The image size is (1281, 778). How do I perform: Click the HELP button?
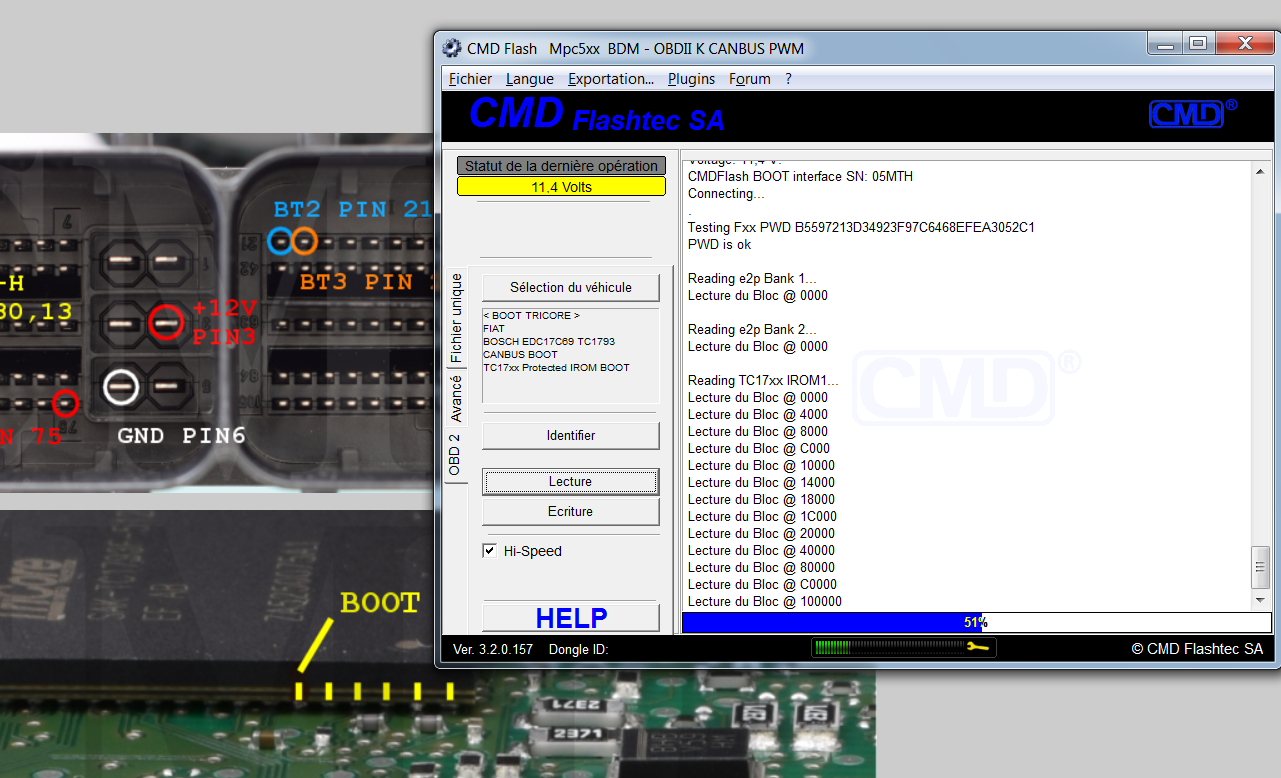click(x=571, y=618)
